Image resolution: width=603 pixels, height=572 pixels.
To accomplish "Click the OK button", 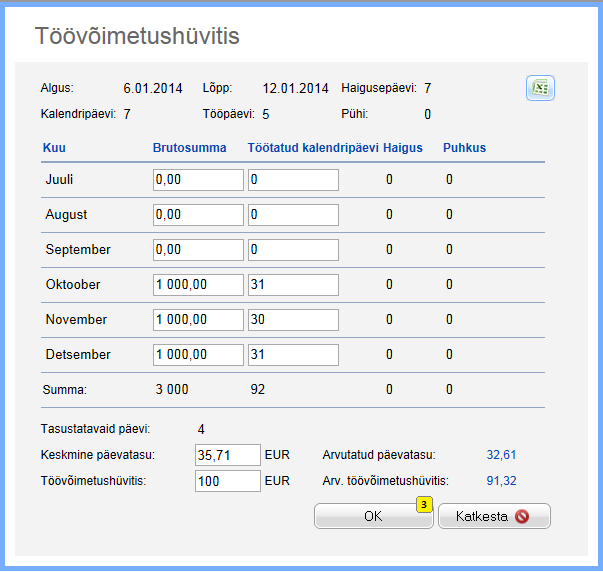I will click(x=372, y=516).
